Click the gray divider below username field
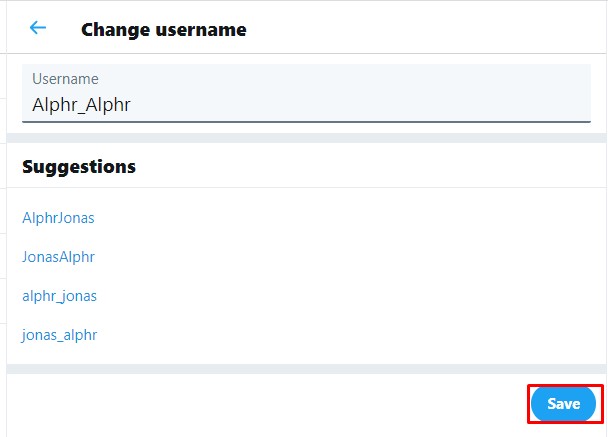Screen dimensions: 608x437 306,138
